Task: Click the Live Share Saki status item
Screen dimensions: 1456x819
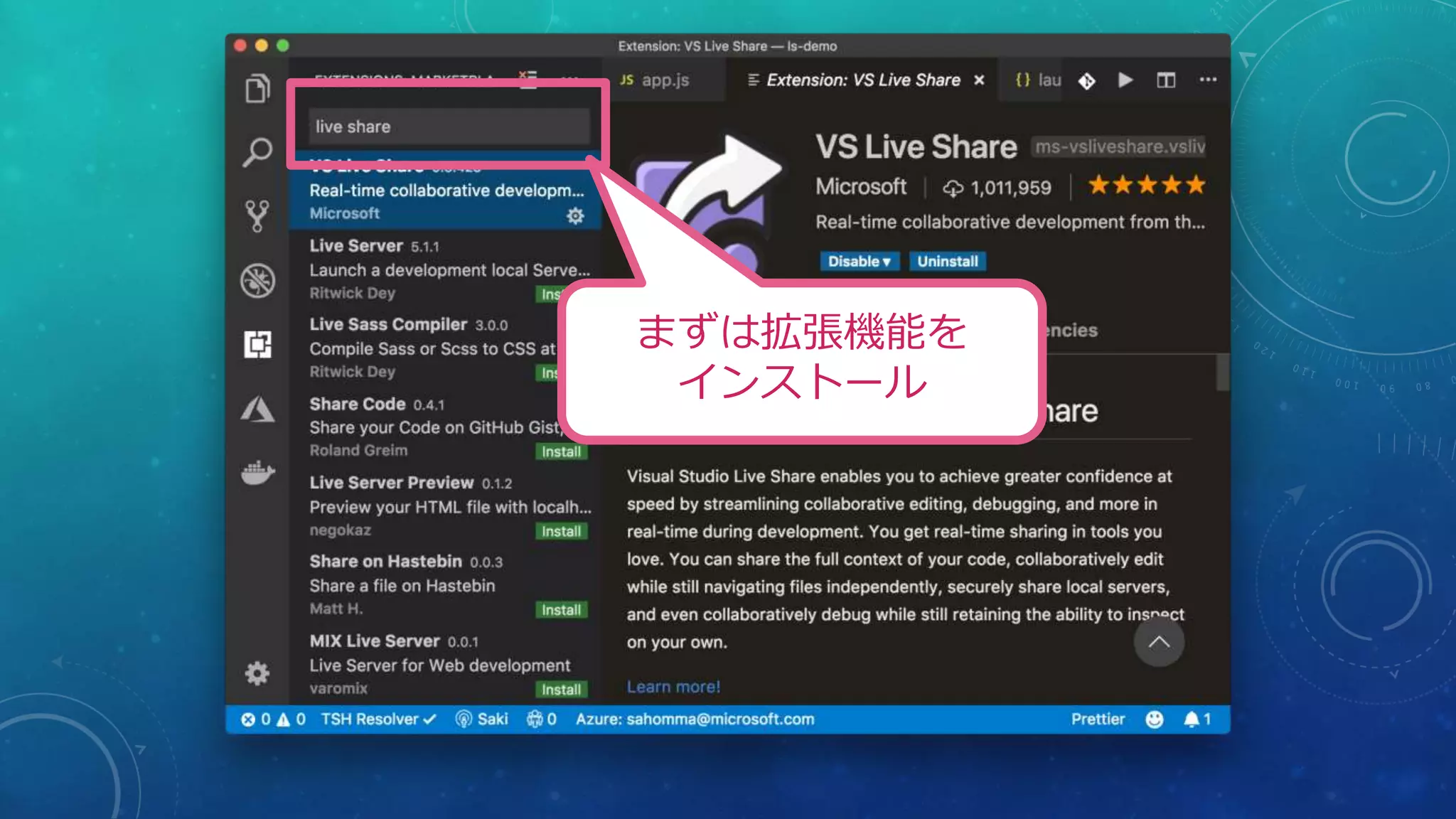Action: [481, 719]
